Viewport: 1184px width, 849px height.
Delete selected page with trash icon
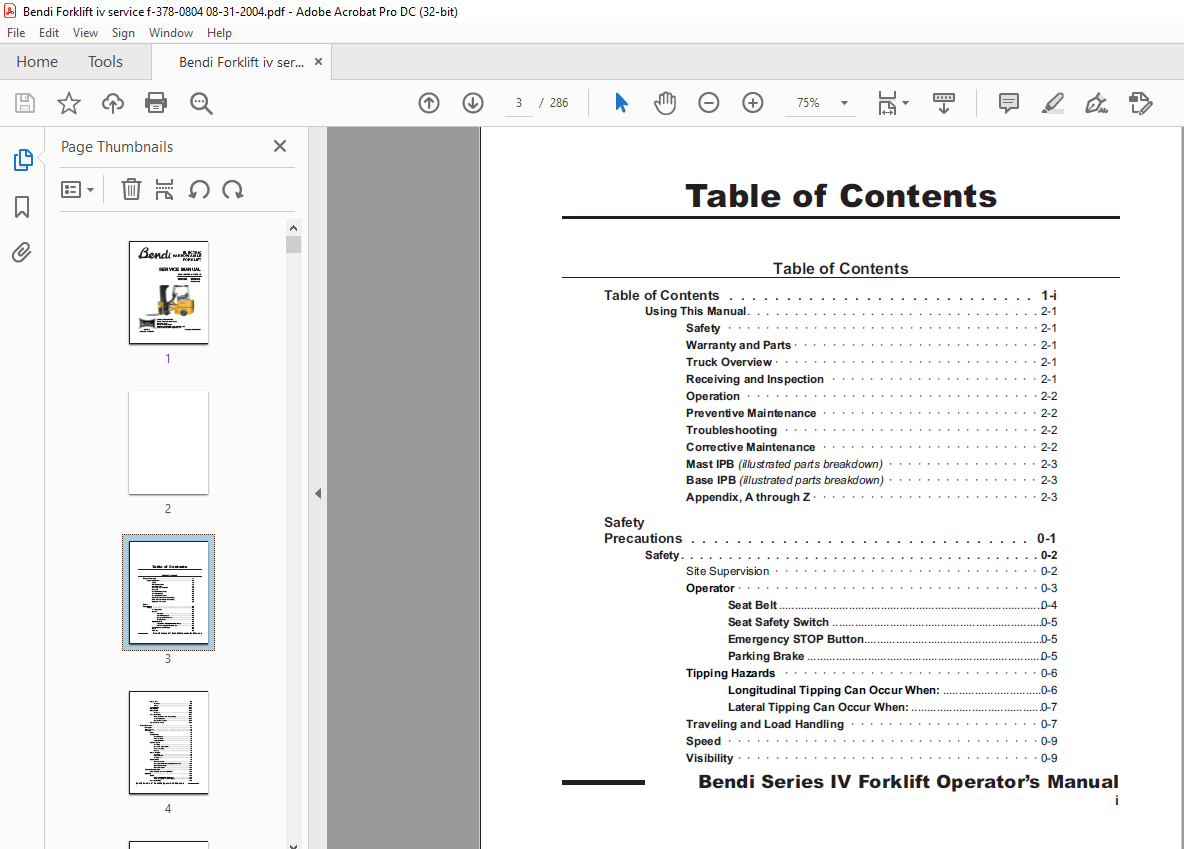pos(131,190)
